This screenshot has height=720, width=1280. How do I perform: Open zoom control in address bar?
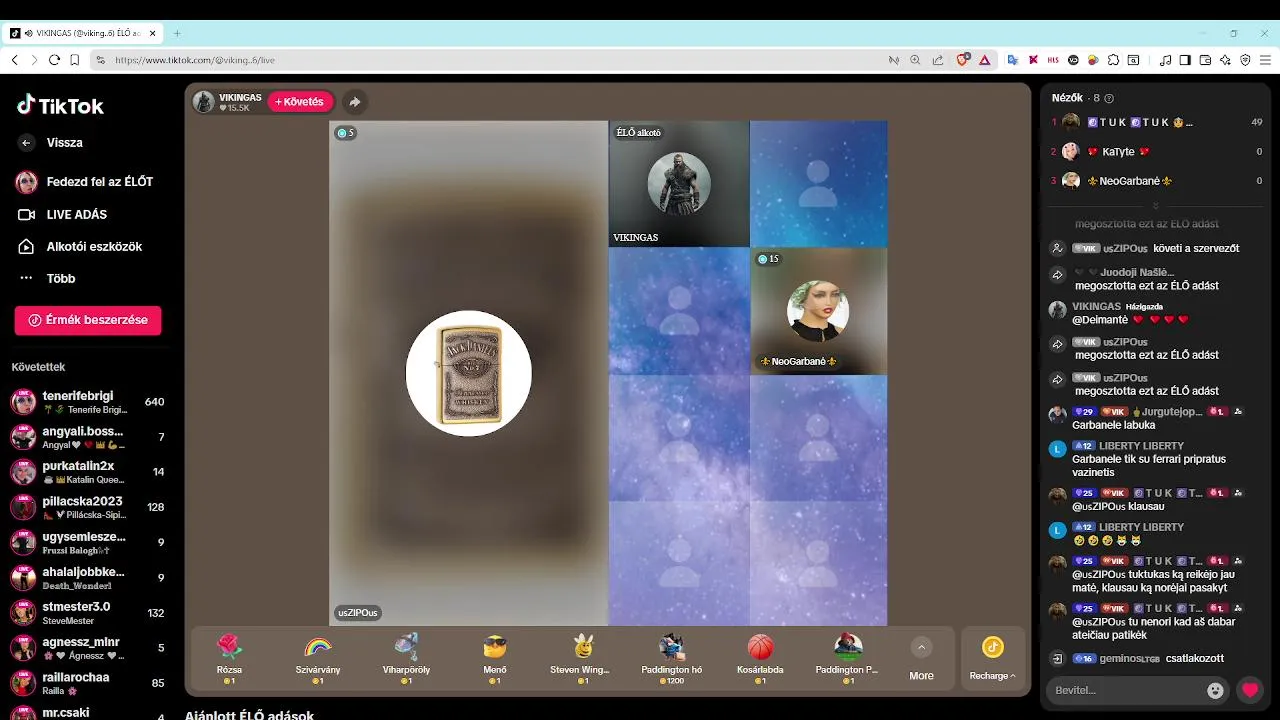[915, 60]
